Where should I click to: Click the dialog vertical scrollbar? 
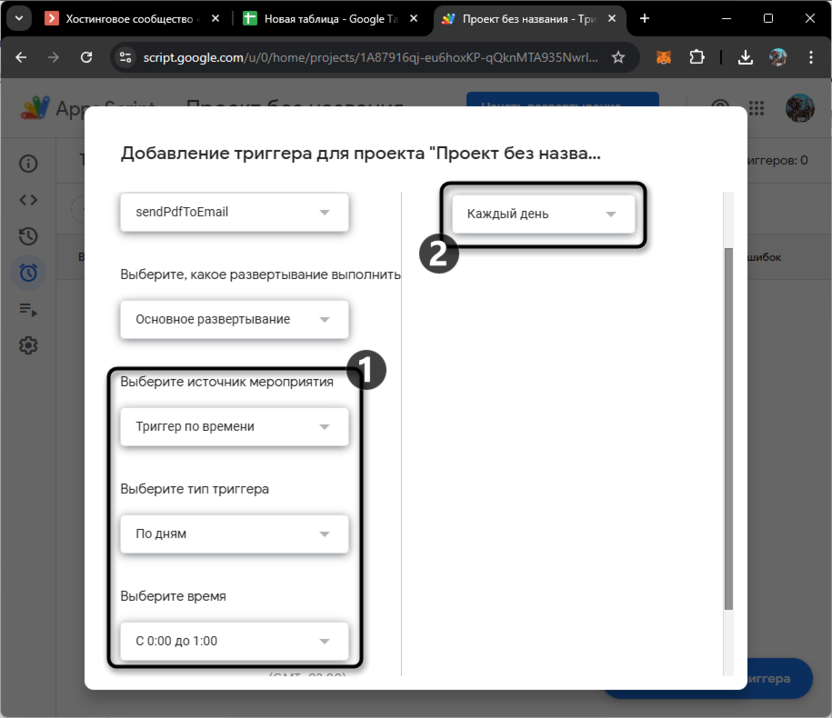tap(729, 428)
